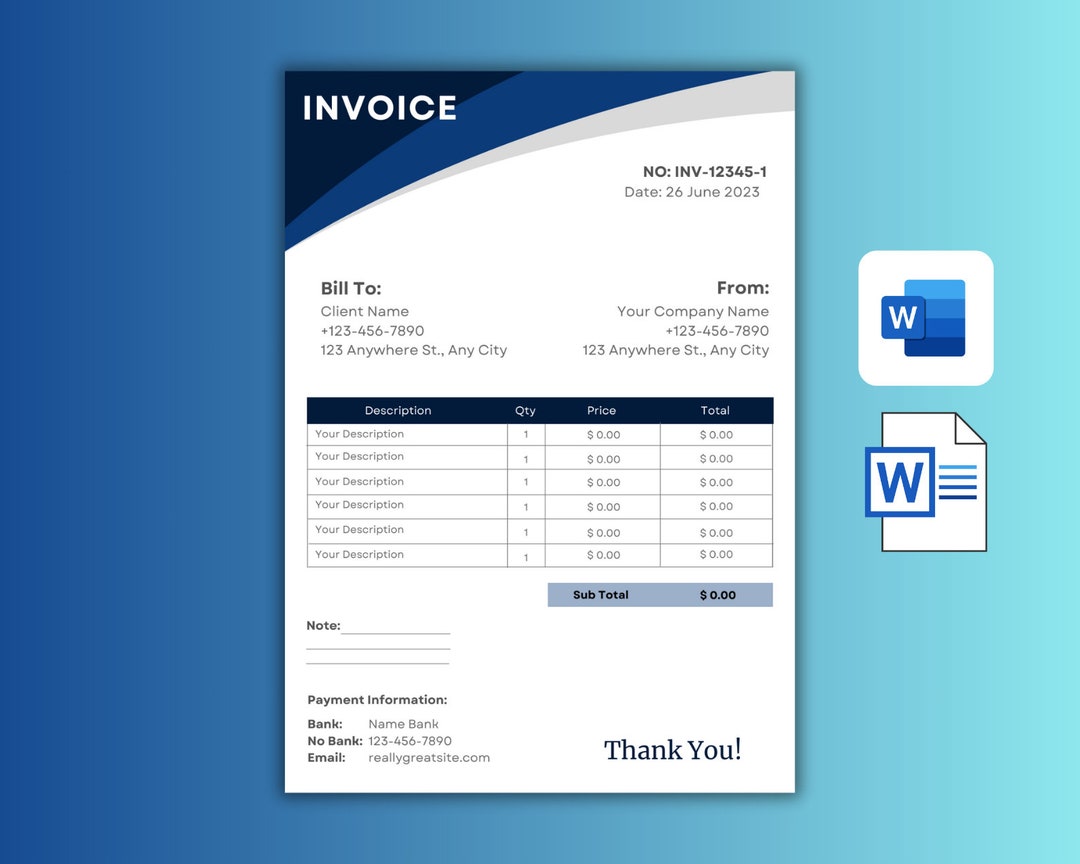Select the INVOICE title heading
Image resolution: width=1080 pixels, height=864 pixels.
click(379, 108)
